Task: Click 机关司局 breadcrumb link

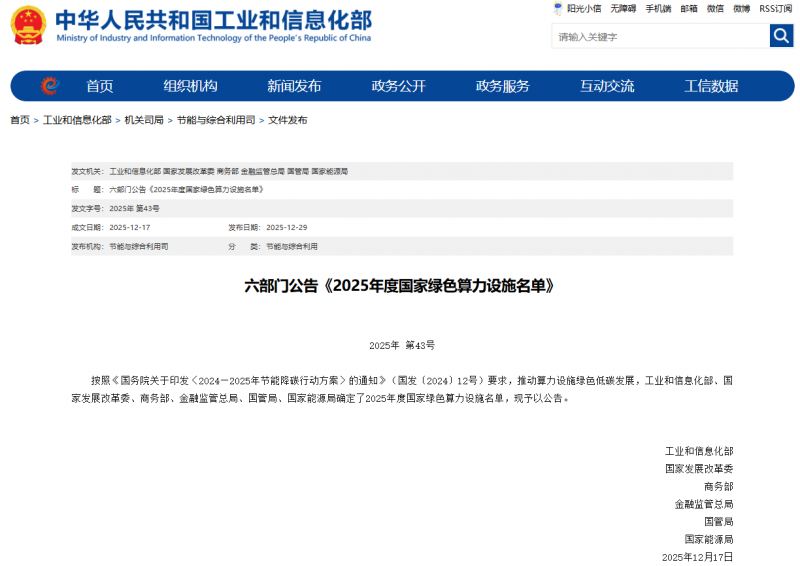Action: (x=144, y=120)
